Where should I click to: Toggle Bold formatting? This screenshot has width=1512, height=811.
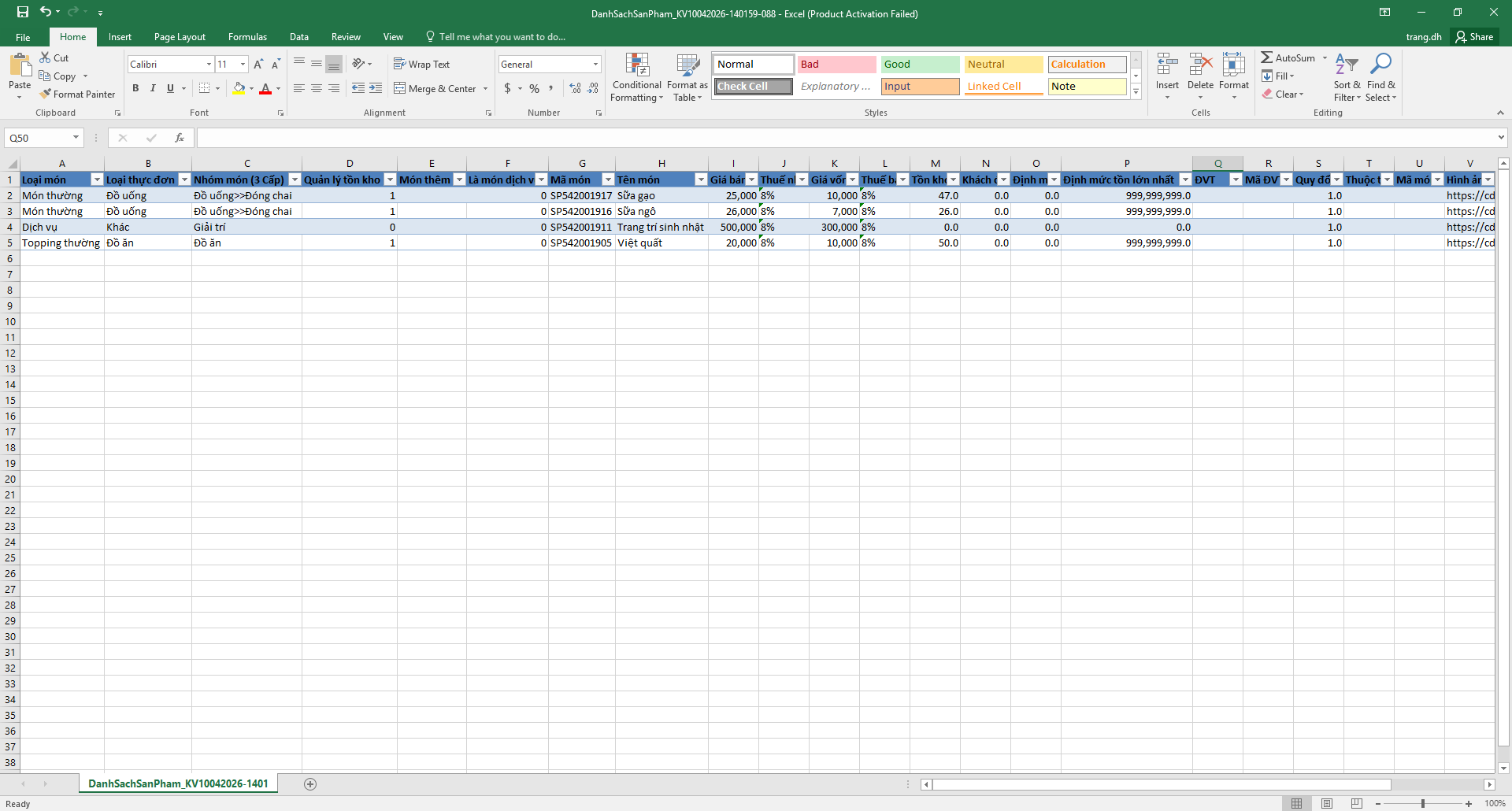(x=135, y=88)
